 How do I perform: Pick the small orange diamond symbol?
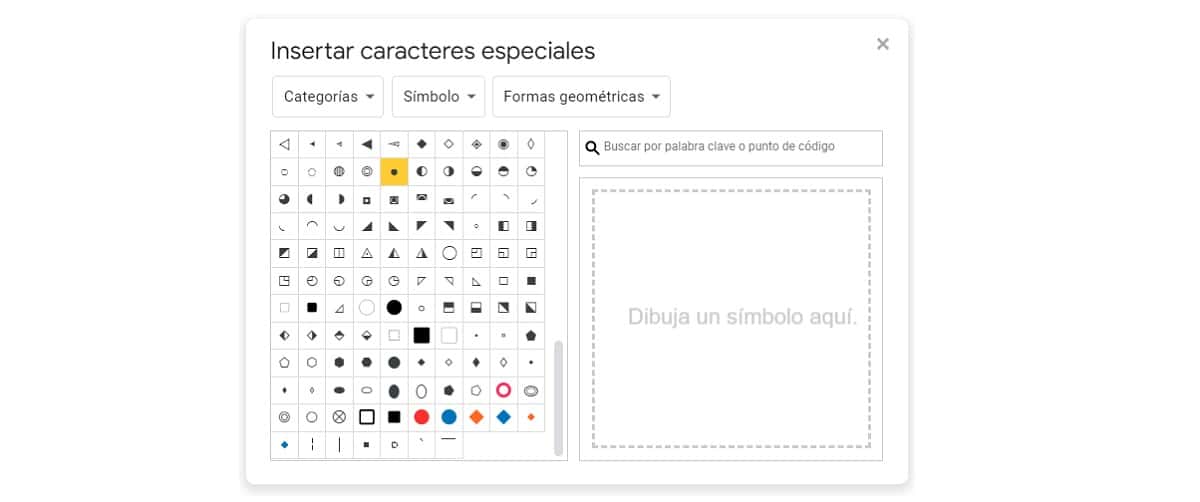click(x=531, y=417)
